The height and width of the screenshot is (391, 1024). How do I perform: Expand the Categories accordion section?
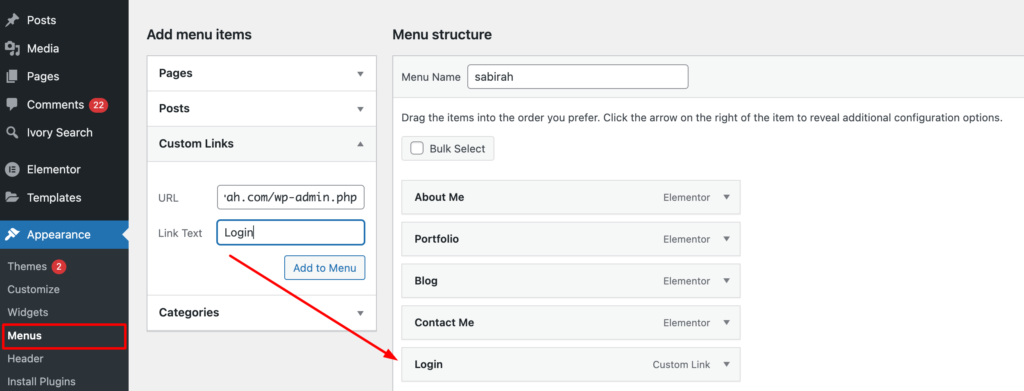[x=262, y=313]
